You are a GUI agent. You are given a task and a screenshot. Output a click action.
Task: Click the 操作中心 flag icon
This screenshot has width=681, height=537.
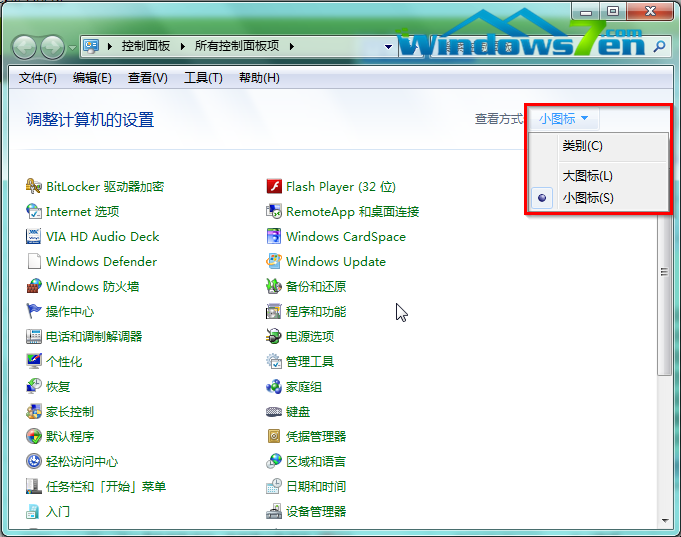point(33,311)
